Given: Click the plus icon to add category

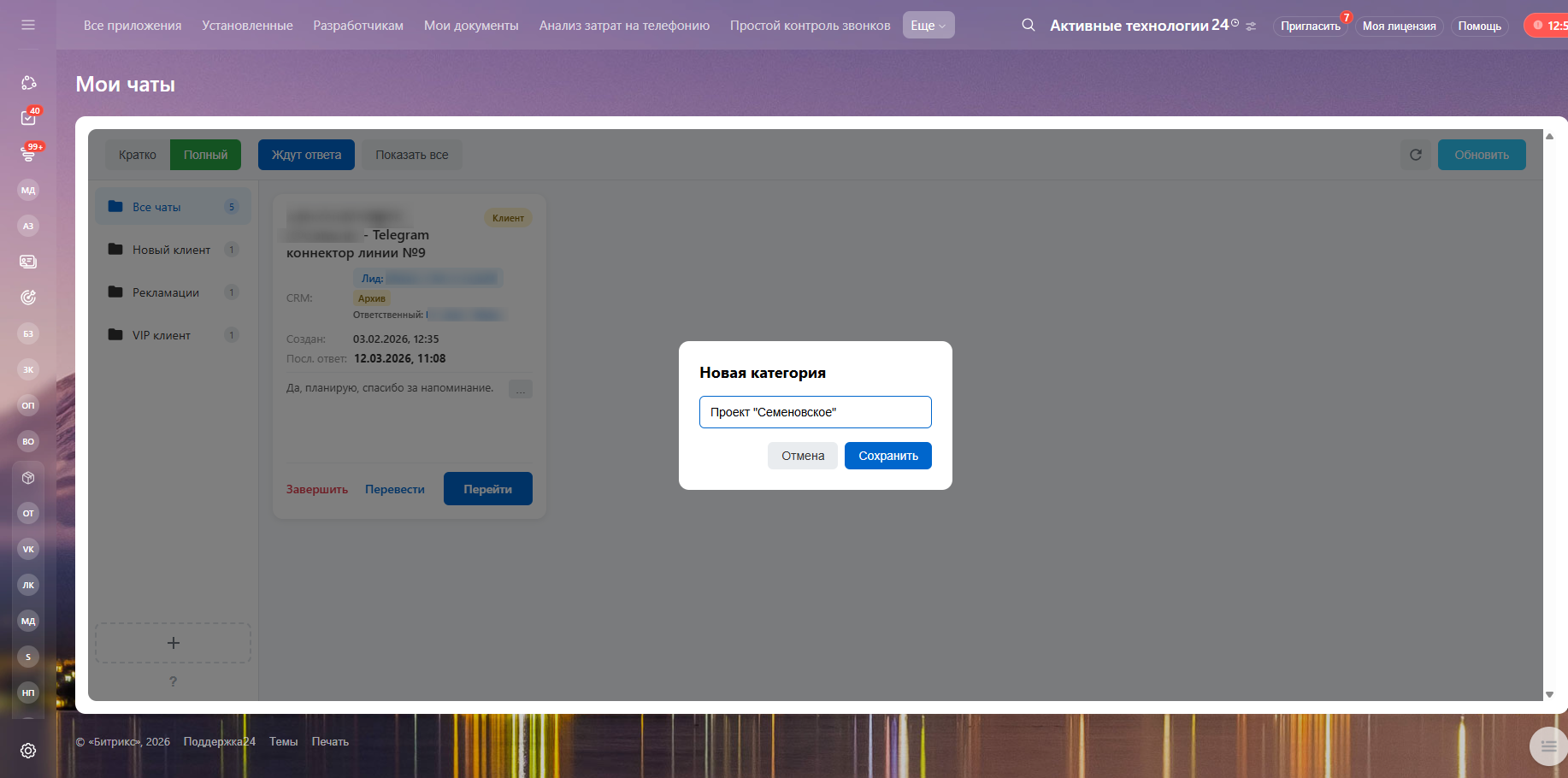Looking at the screenshot, I should 173,643.
